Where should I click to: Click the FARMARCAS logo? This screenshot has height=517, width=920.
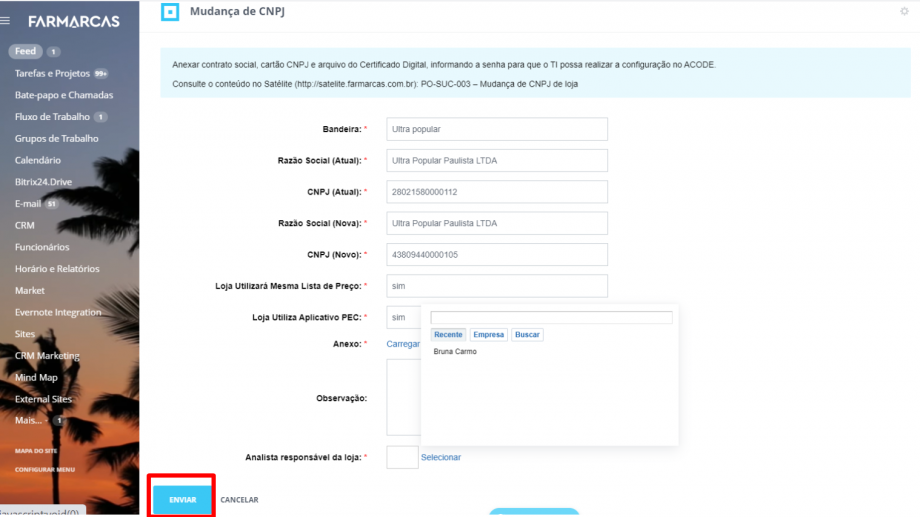[x=73, y=21]
